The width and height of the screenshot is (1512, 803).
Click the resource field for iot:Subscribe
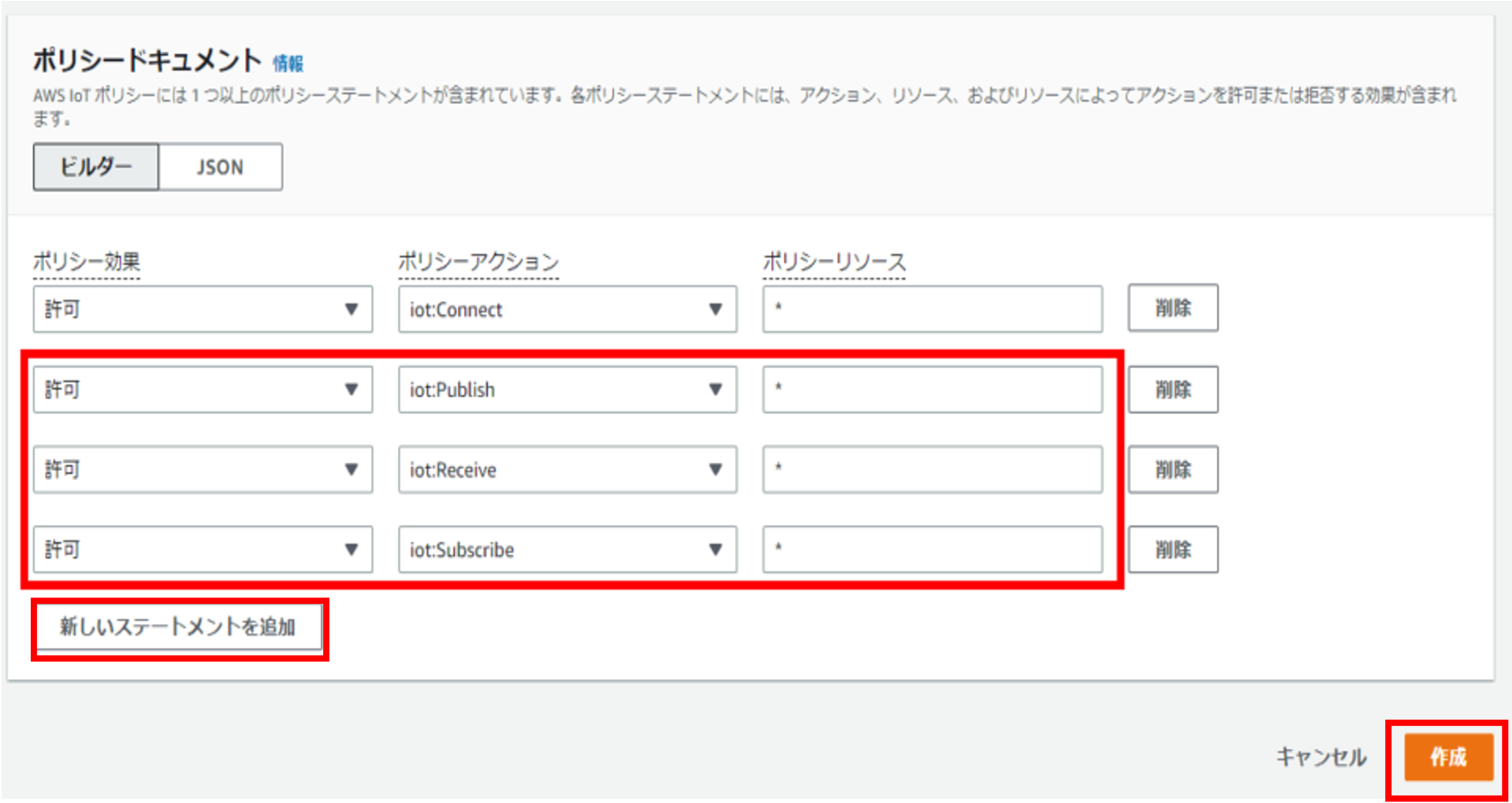click(932, 550)
